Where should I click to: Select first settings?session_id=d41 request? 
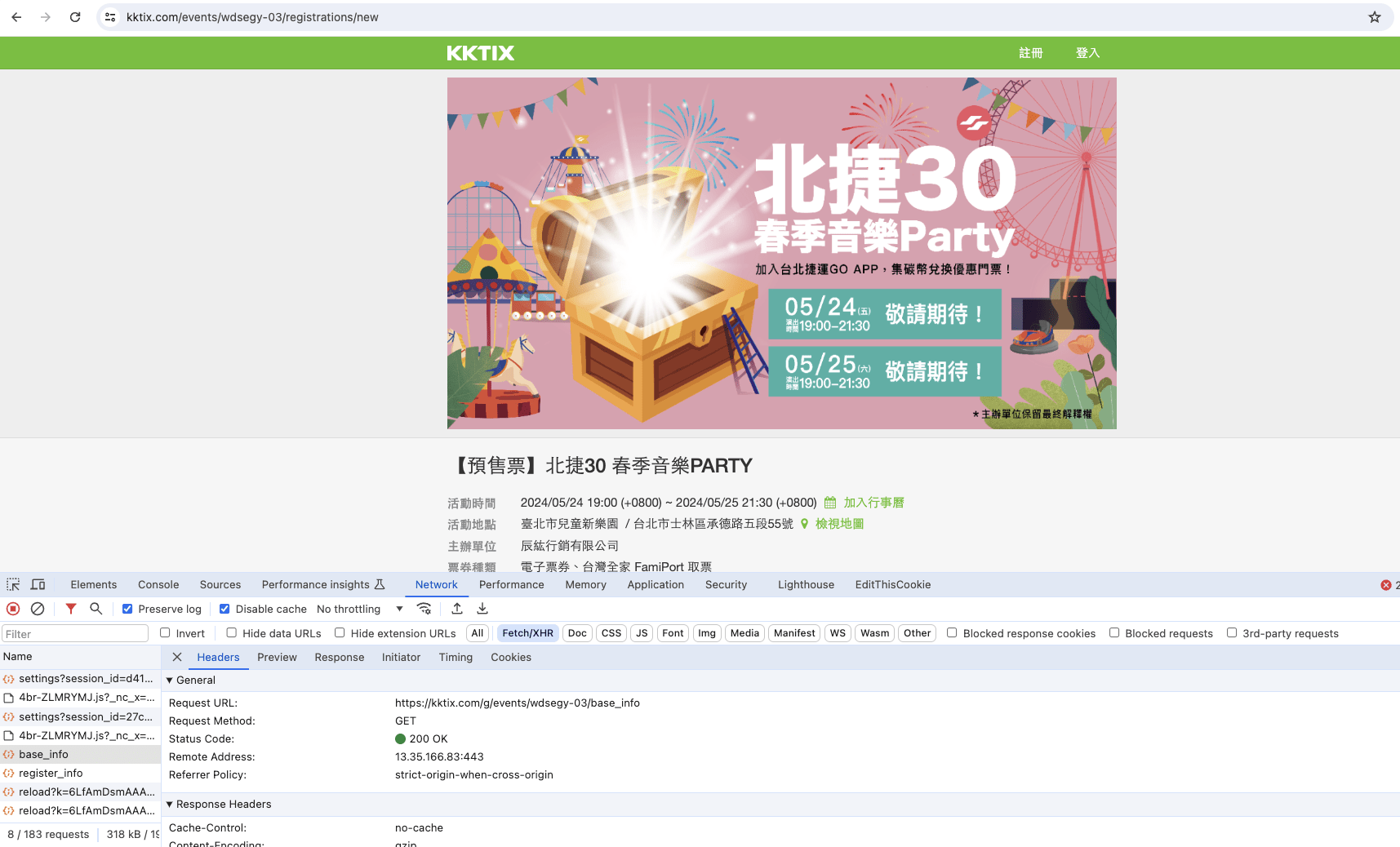[x=80, y=679]
